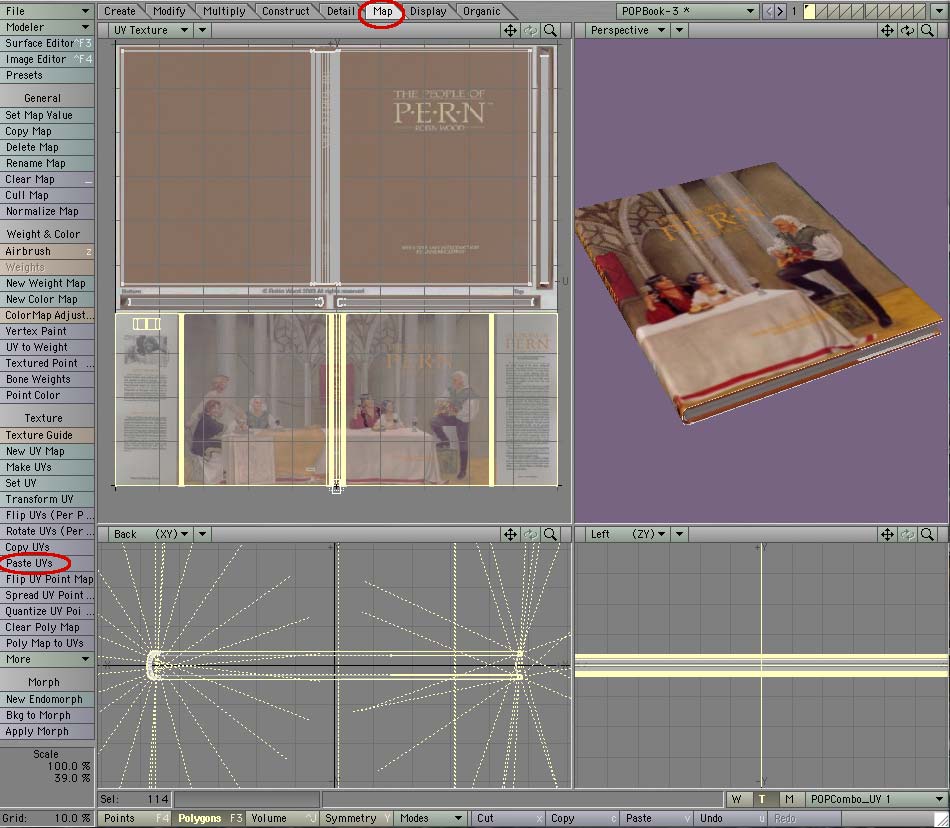Click the previous layer set arrow
Viewport: 950px width, 828px height.
pos(768,11)
